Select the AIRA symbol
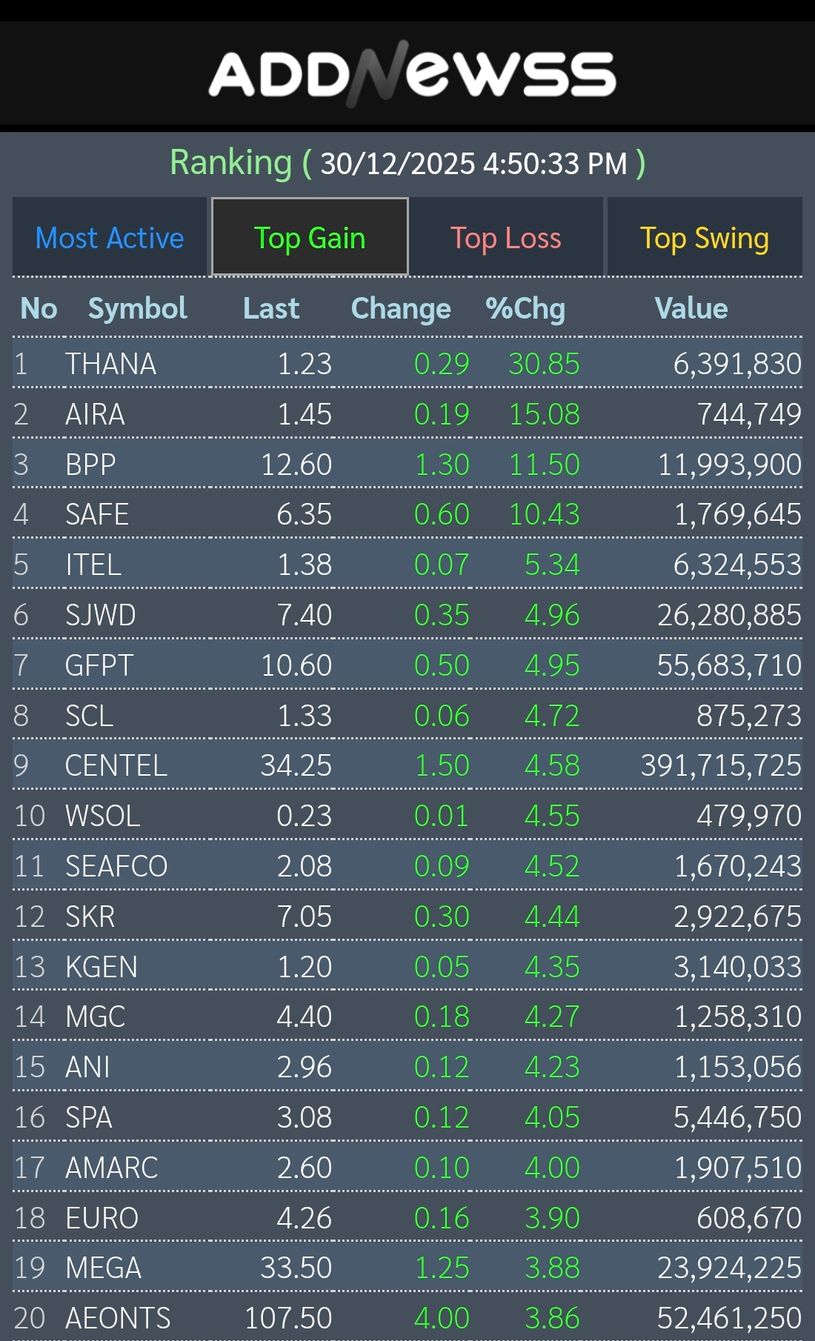815x1341 pixels. click(95, 414)
